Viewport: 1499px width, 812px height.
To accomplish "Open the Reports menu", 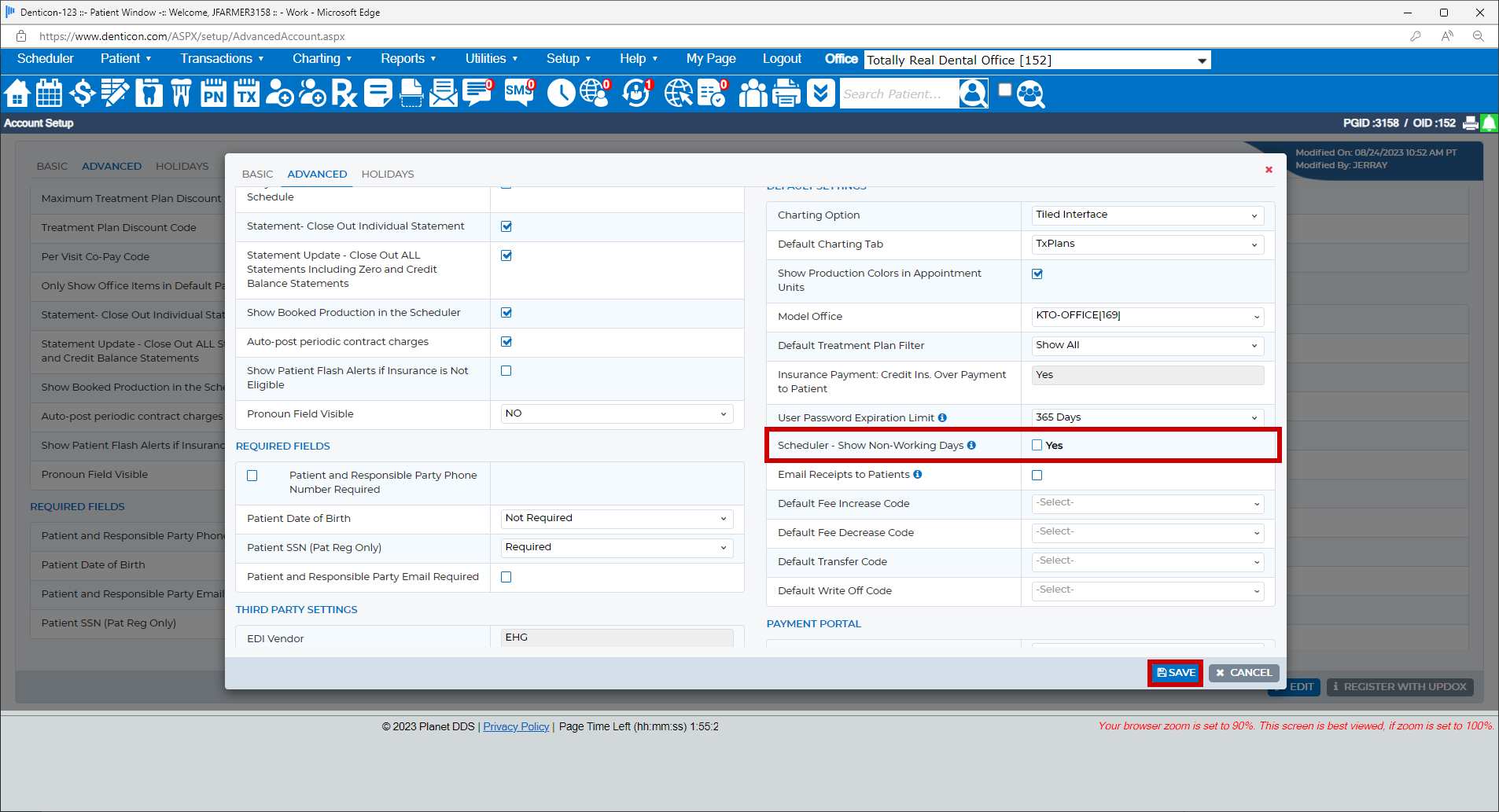I will coord(408,59).
